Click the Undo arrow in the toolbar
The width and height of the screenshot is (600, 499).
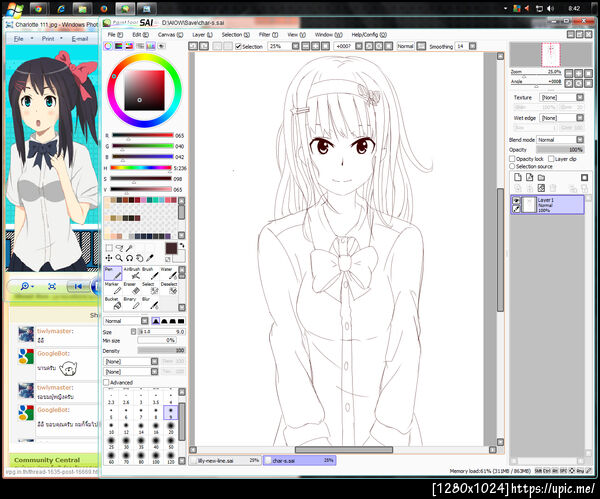[x=193, y=46]
